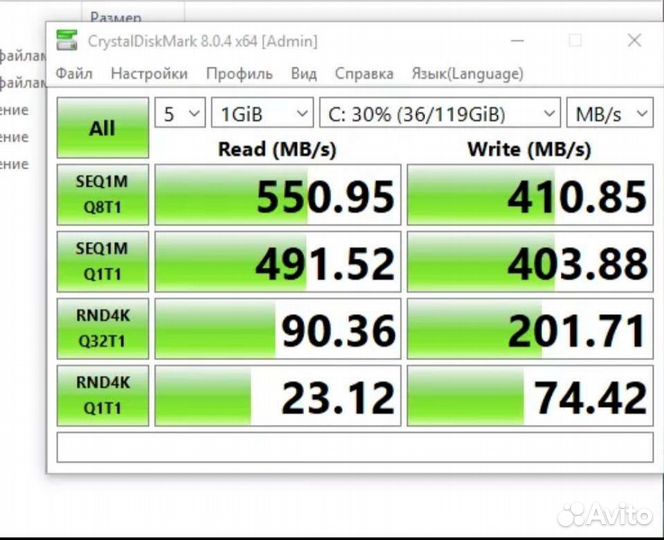The width and height of the screenshot is (664, 540).
Task: Click the 491.52 read result cell
Action: pyautogui.click(x=278, y=261)
